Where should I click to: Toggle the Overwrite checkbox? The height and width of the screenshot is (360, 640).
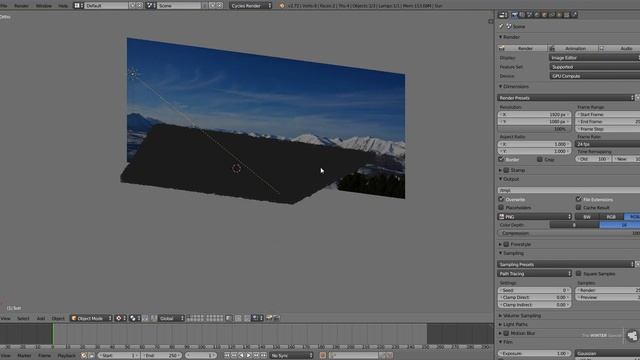[501, 199]
